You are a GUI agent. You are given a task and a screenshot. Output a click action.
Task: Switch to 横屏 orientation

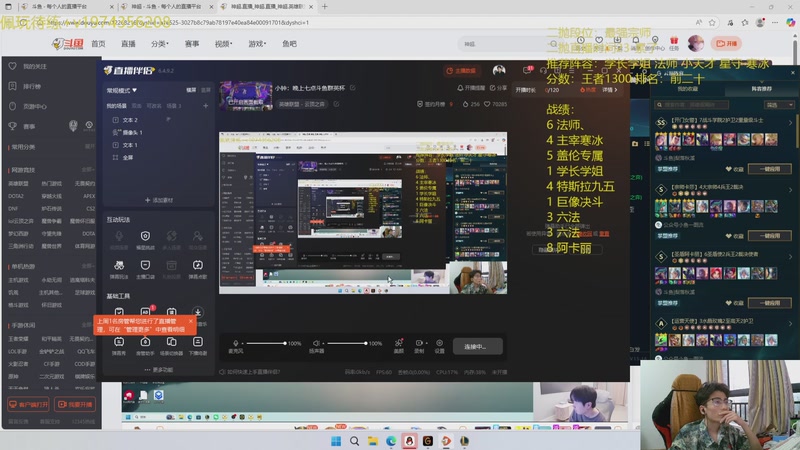click(x=191, y=90)
